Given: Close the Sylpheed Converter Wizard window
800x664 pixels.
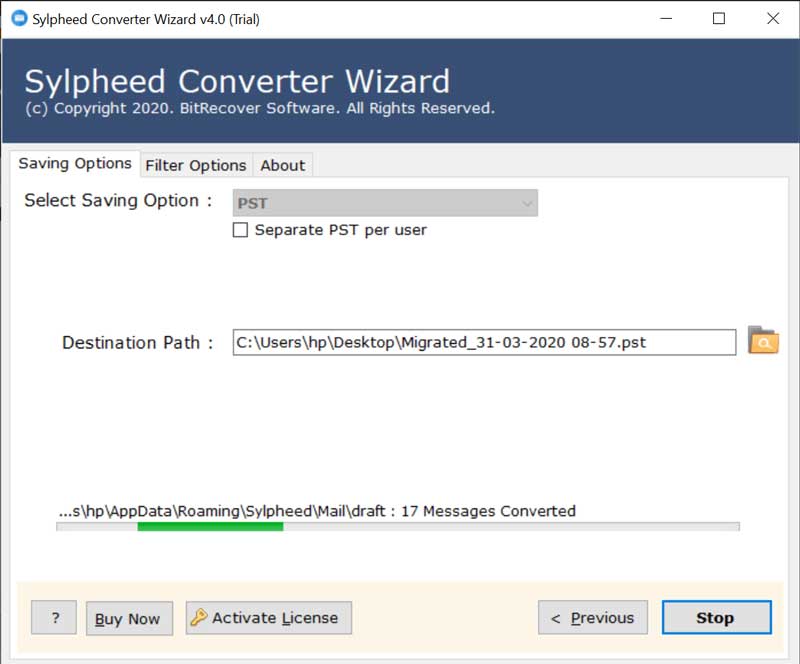Looking at the screenshot, I should pos(773,19).
